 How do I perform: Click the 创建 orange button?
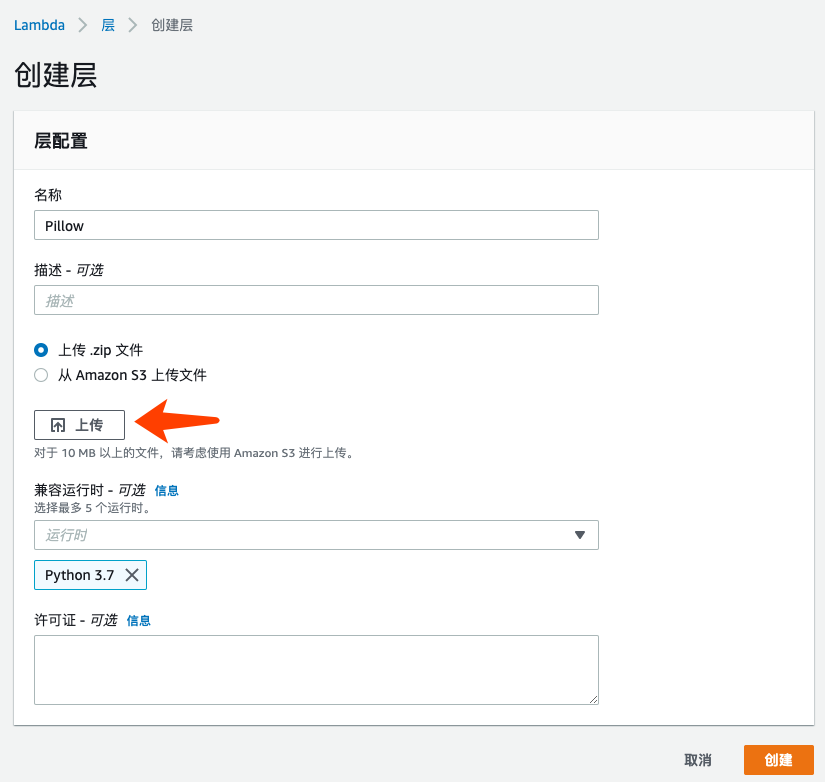(x=779, y=760)
